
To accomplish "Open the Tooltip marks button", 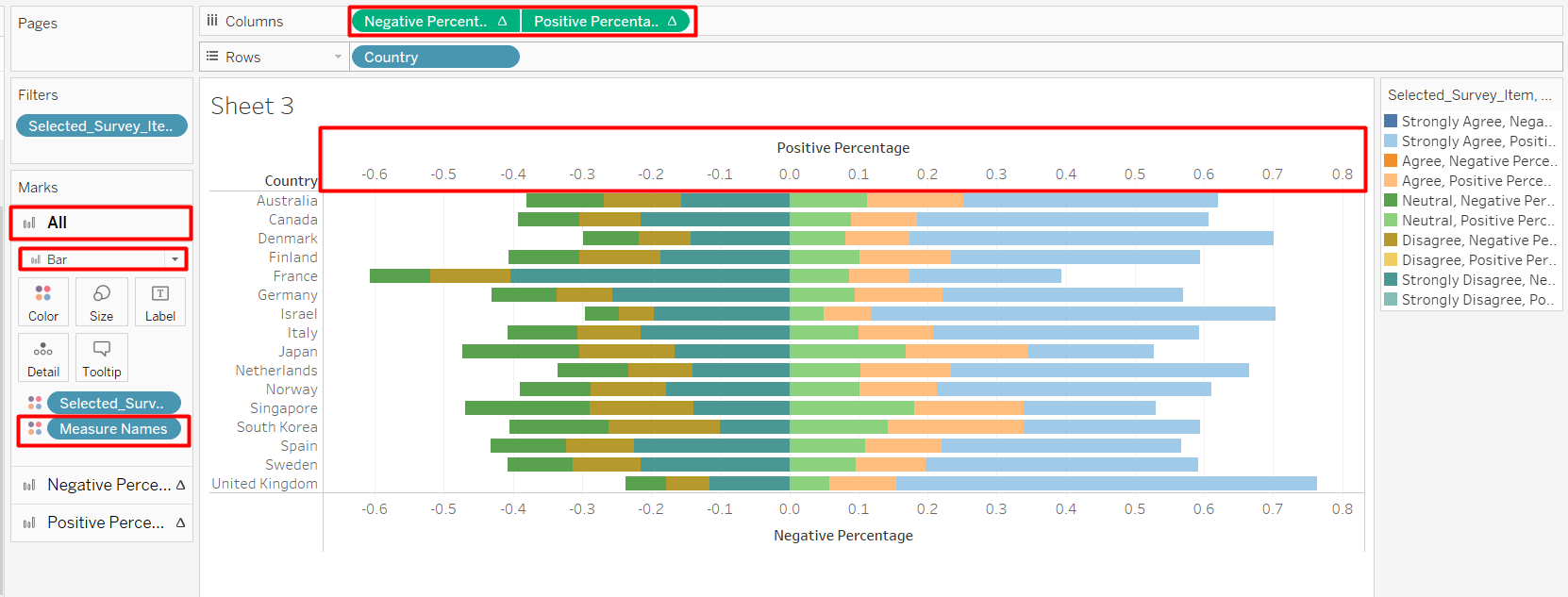I will coord(102,357).
